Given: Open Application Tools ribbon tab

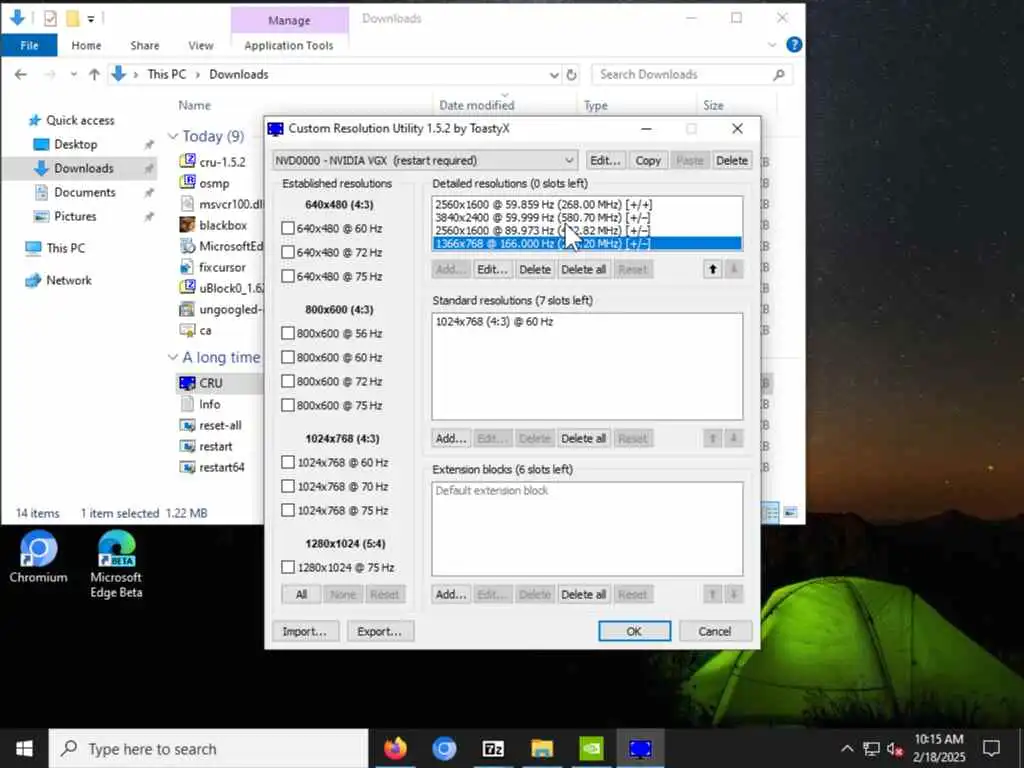Looking at the screenshot, I should [289, 45].
